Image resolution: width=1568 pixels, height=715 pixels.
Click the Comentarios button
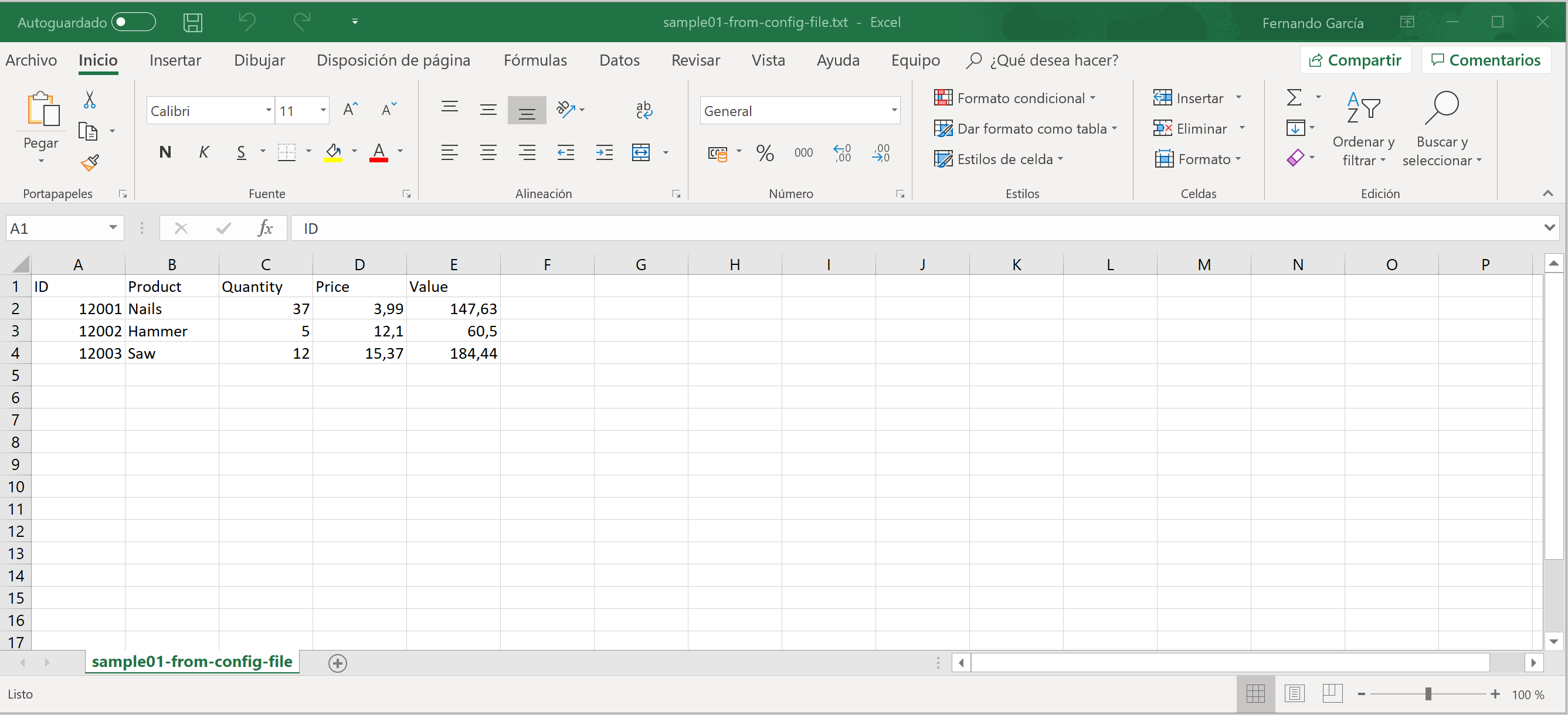(x=1485, y=60)
